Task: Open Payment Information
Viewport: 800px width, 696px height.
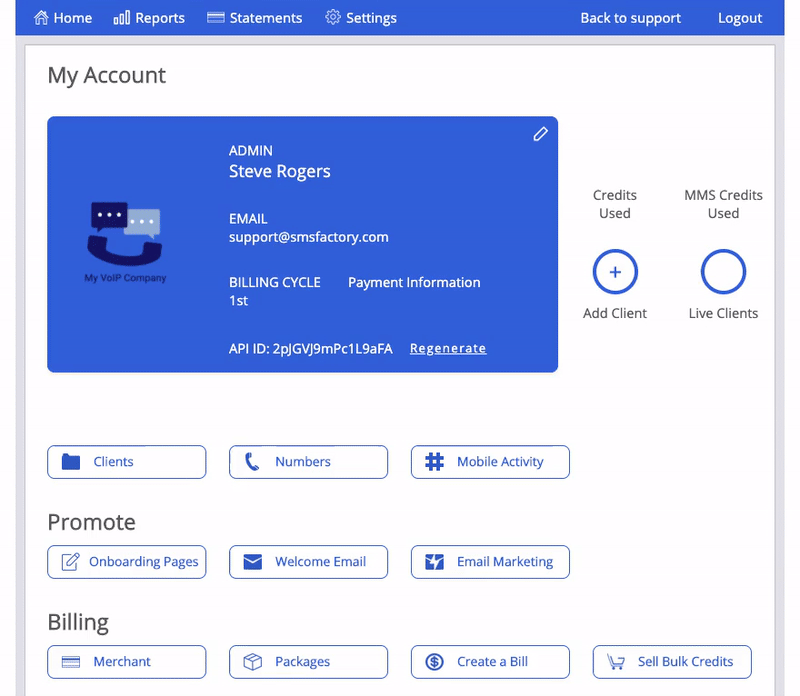Action: point(414,282)
